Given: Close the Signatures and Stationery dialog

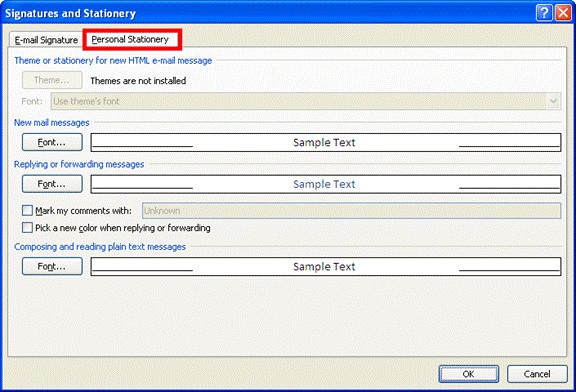Looking at the screenshot, I should tap(563, 13).
